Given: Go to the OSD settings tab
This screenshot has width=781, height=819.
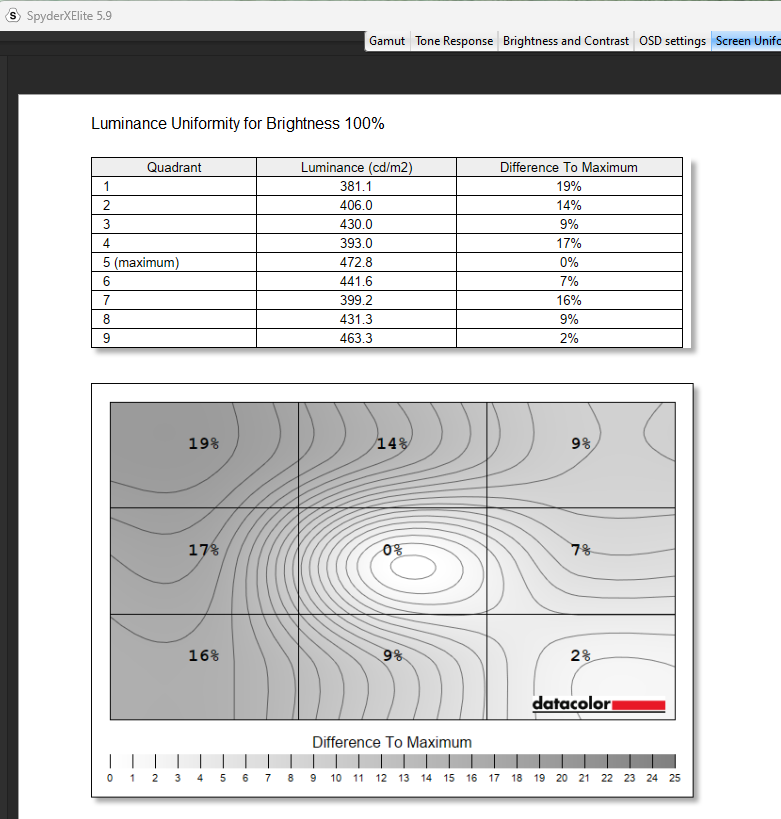Looking at the screenshot, I should (x=672, y=41).
